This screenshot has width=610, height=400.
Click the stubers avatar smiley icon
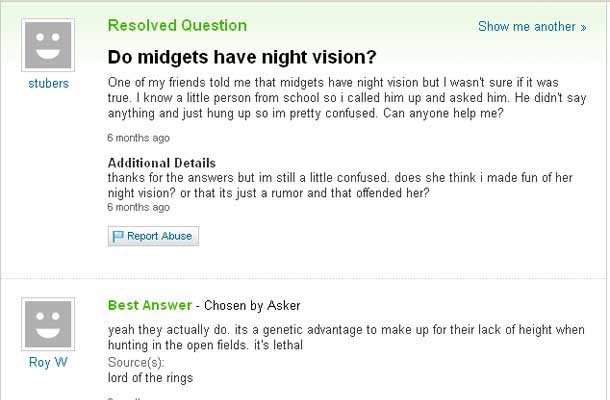tap(48, 44)
